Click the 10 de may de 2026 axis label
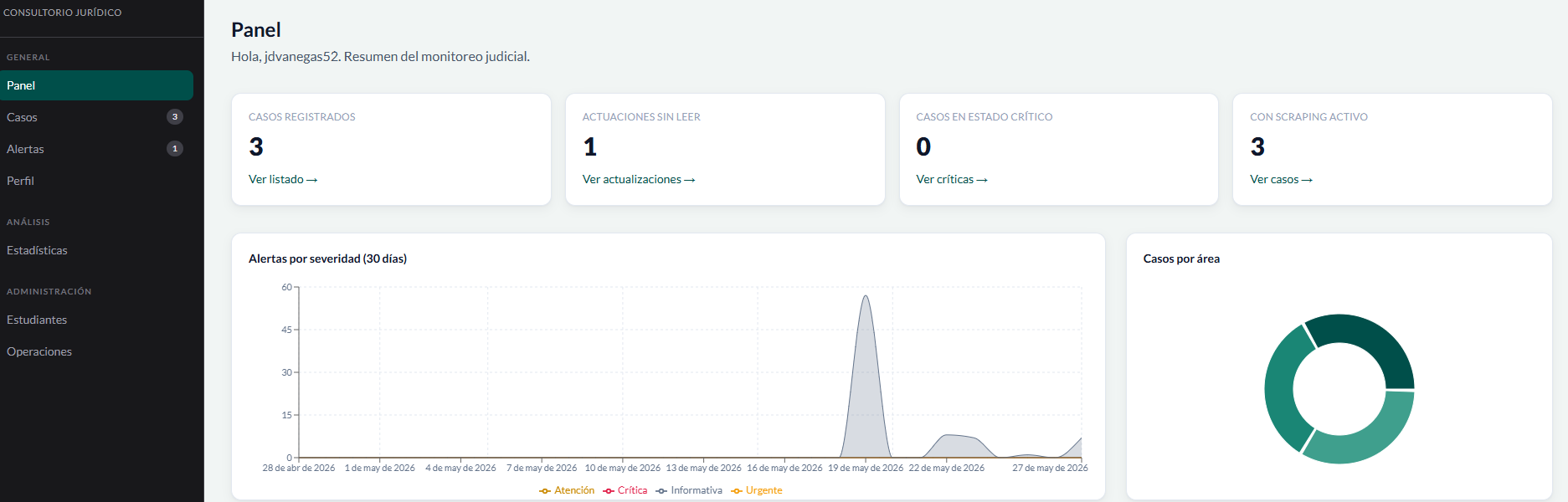 point(623,468)
